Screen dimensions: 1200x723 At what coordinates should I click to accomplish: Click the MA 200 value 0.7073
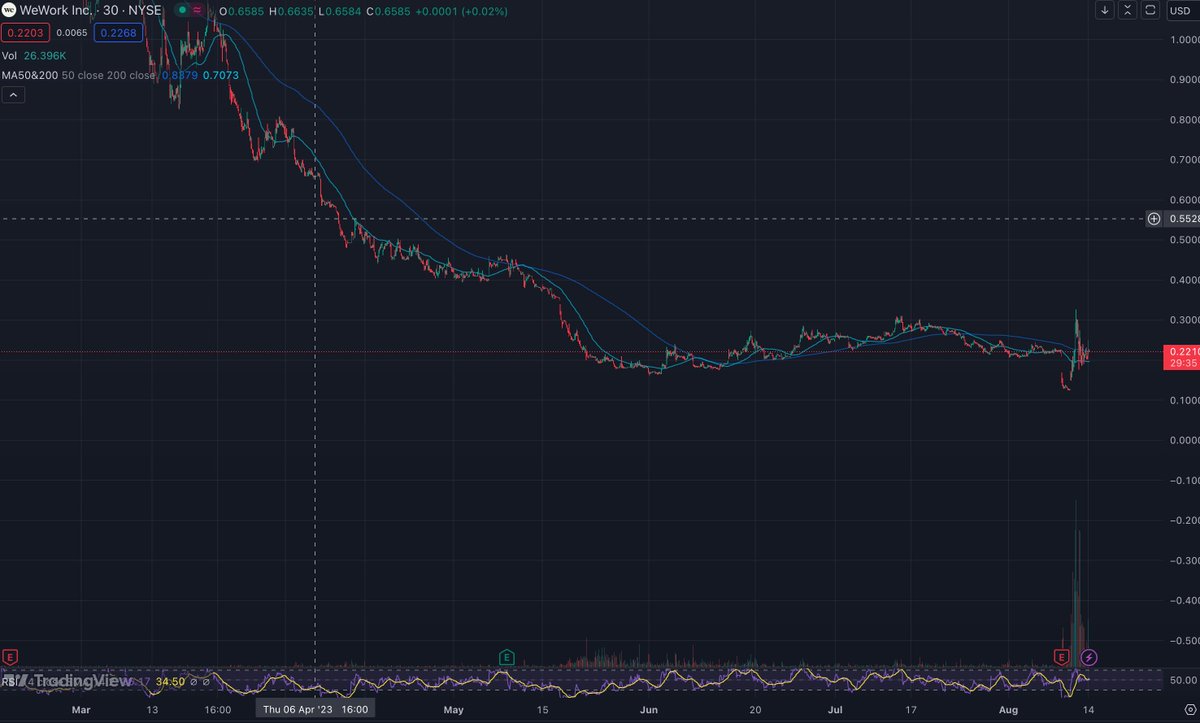click(x=220, y=74)
